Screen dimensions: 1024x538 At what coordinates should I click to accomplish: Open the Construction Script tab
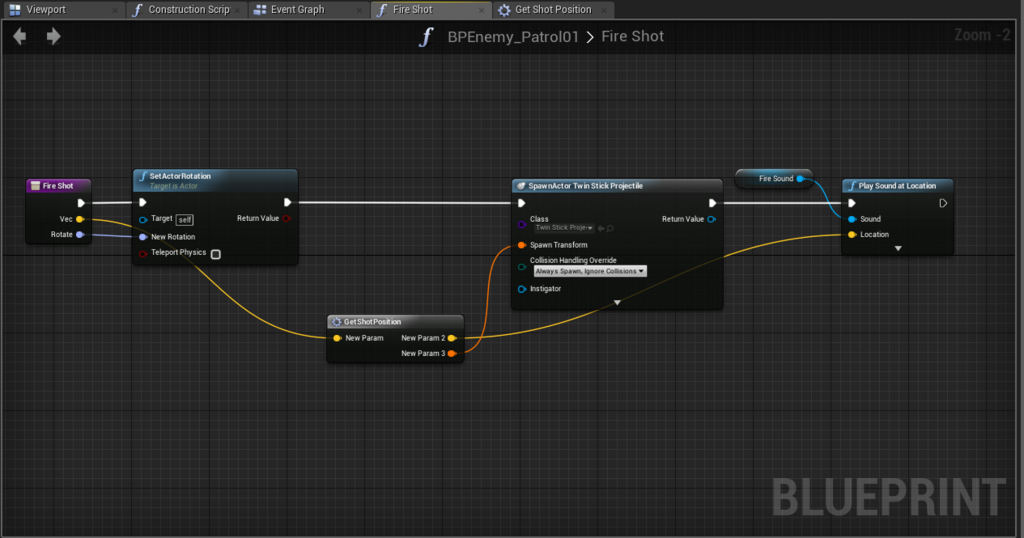pyautogui.click(x=185, y=10)
